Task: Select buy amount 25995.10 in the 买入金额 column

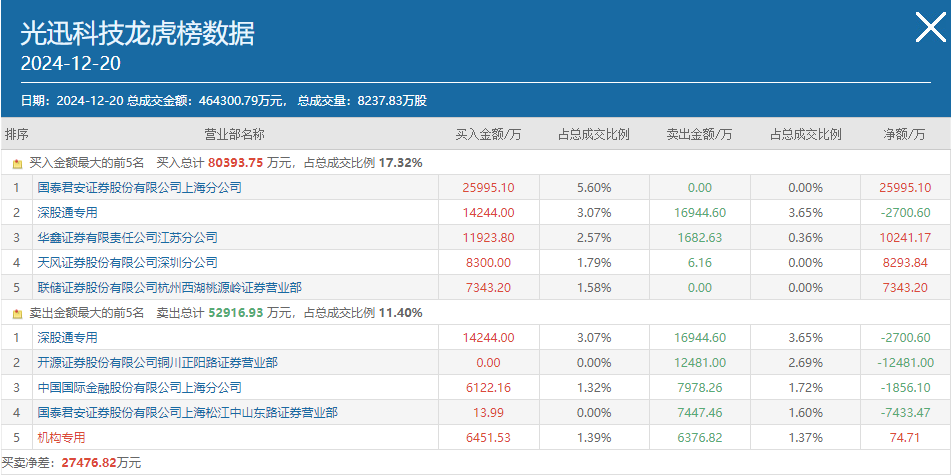Action: (488, 188)
